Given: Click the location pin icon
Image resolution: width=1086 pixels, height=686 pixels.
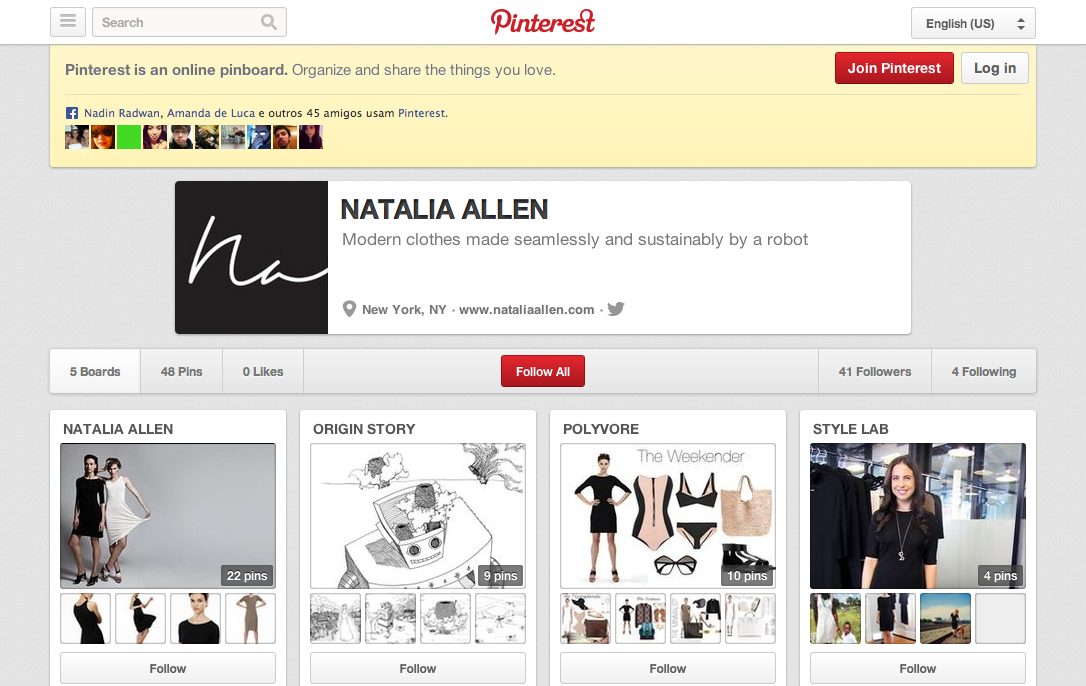Looking at the screenshot, I should click(349, 309).
